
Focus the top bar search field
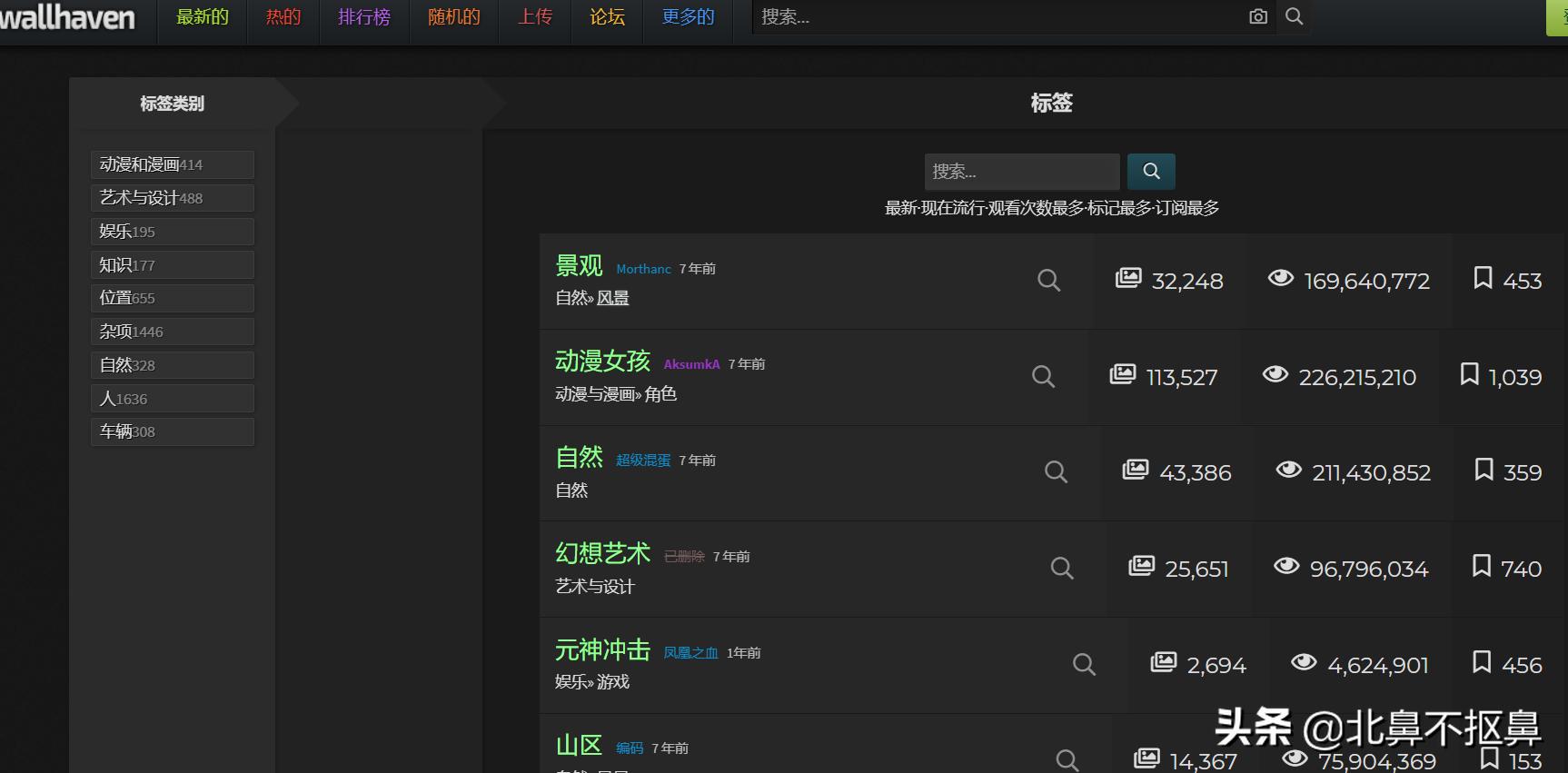(x=999, y=16)
